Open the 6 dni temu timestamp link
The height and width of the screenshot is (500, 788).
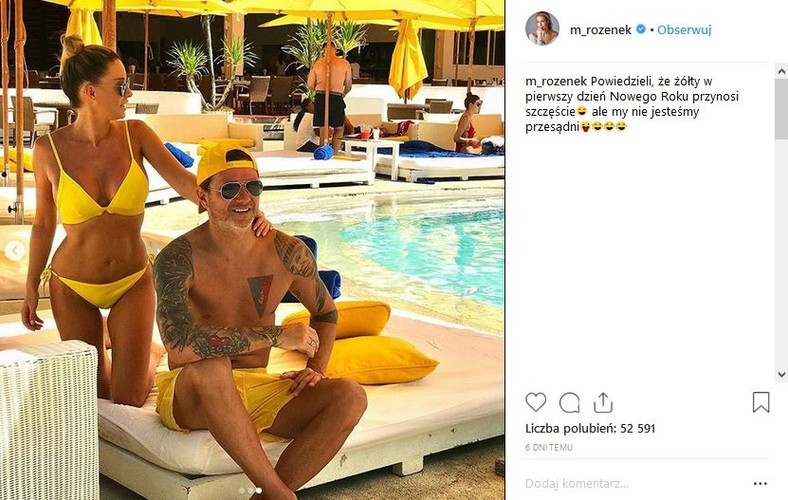(x=549, y=447)
